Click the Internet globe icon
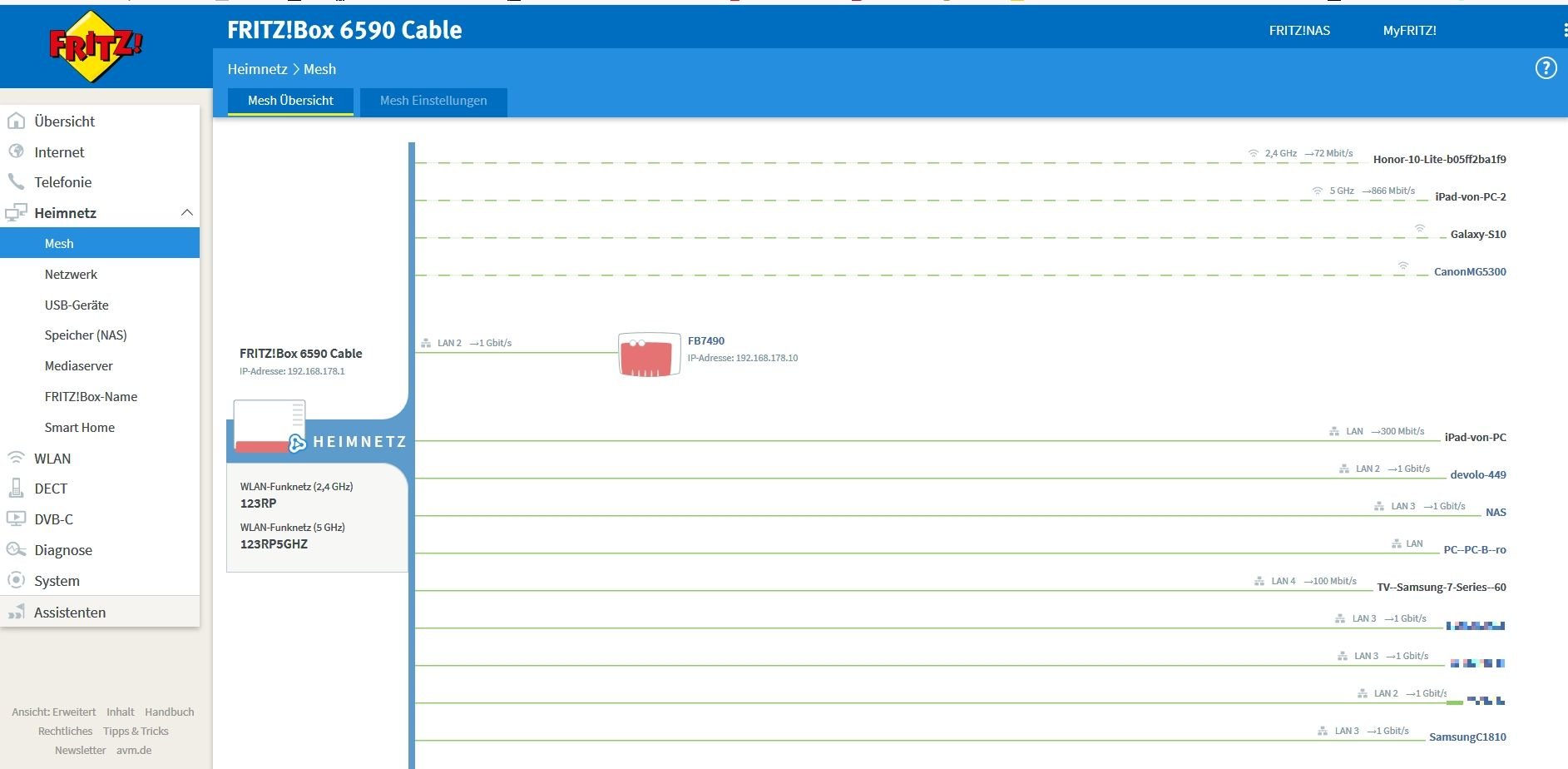1568x769 pixels. coord(16,151)
